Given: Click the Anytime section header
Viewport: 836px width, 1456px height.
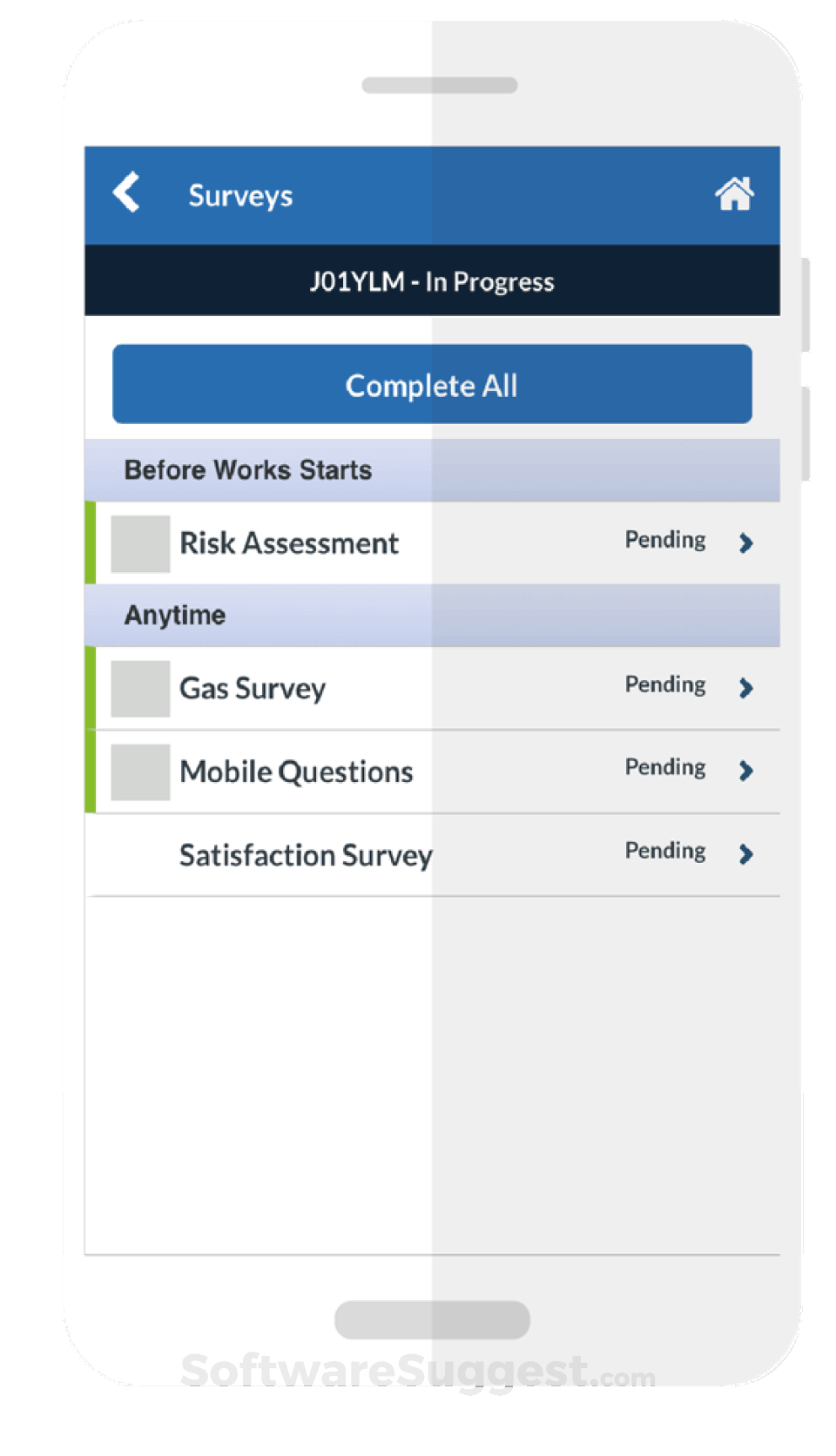Looking at the screenshot, I should coord(175,616).
